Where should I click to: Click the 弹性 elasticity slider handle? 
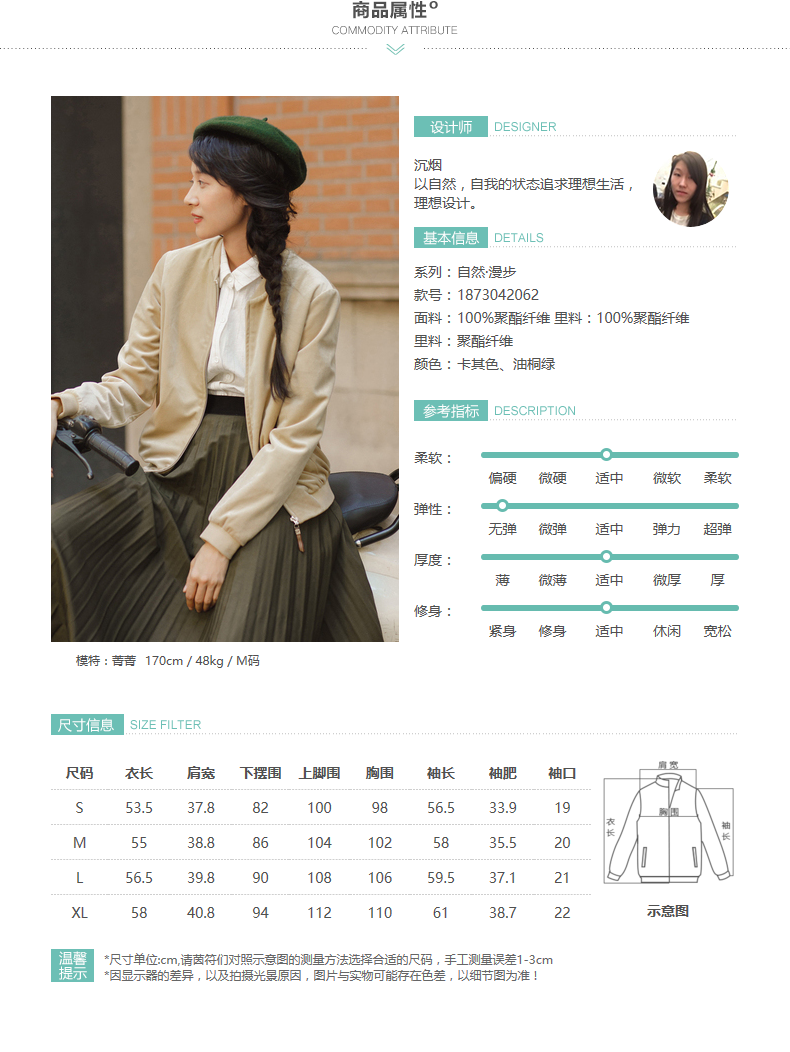[502, 506]
